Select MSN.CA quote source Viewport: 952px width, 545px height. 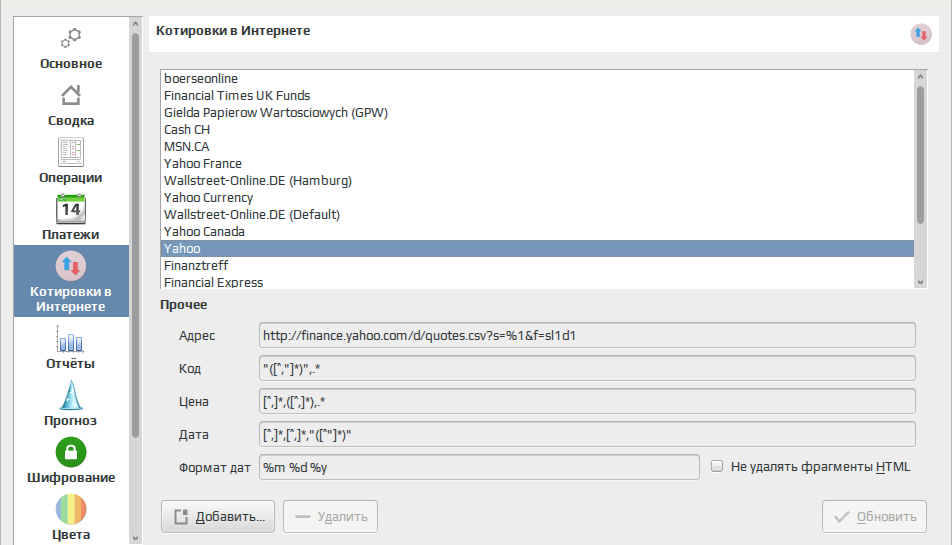click(x=537, y=146)
